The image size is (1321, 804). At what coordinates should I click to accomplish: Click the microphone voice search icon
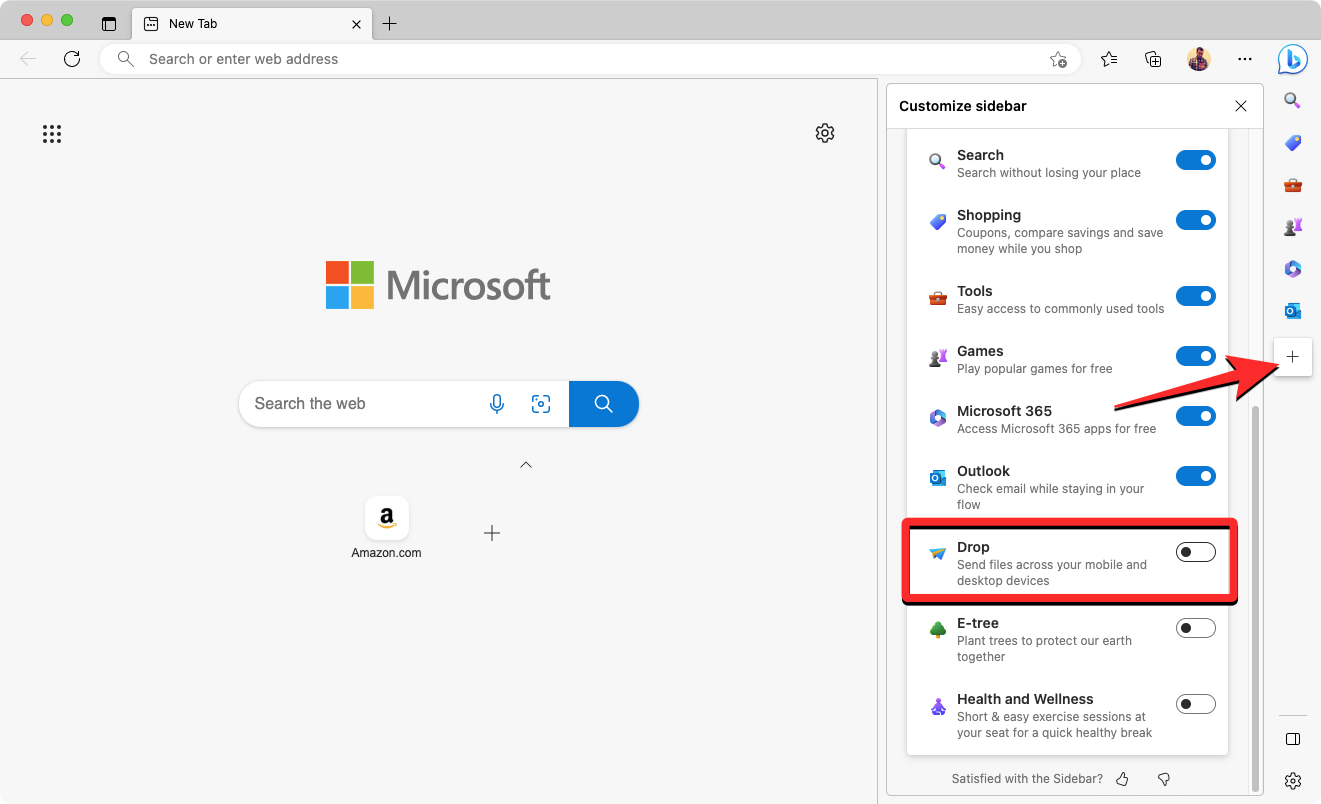coord(497,404)
